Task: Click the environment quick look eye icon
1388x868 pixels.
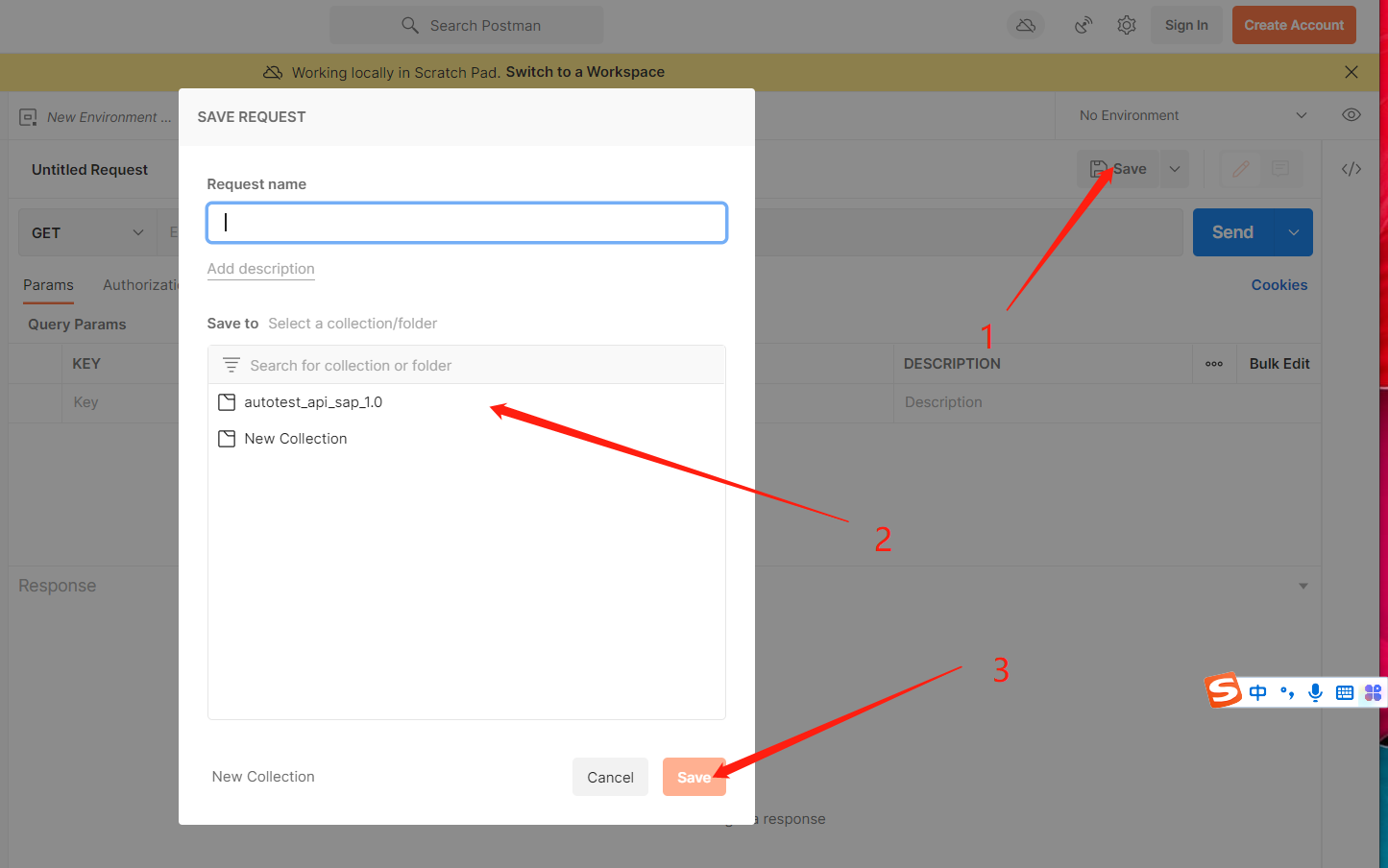Action: pos(1351,115)
